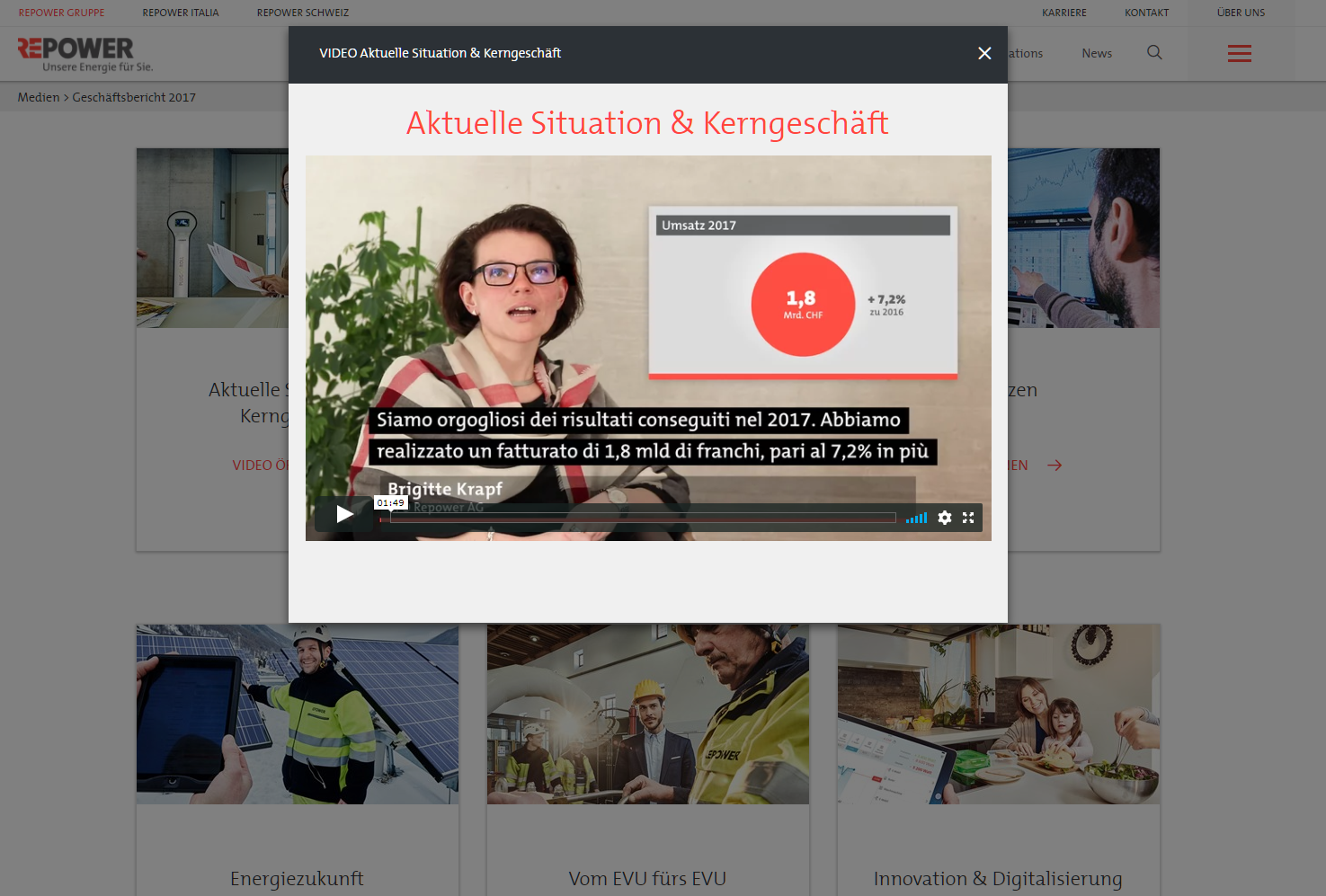The image size is (1326, 896).
Task: Open the red hamburger menu
Action: [x=1240, y=54]
